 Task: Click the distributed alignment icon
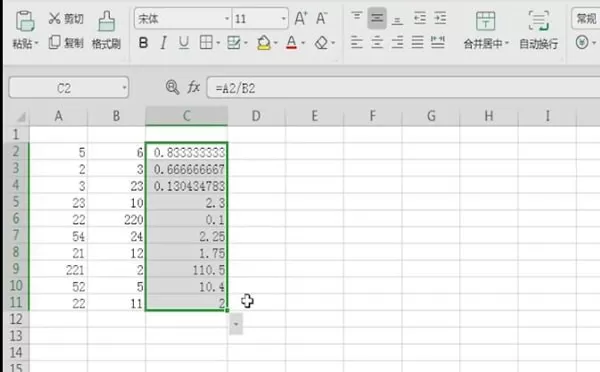point(438,42)
